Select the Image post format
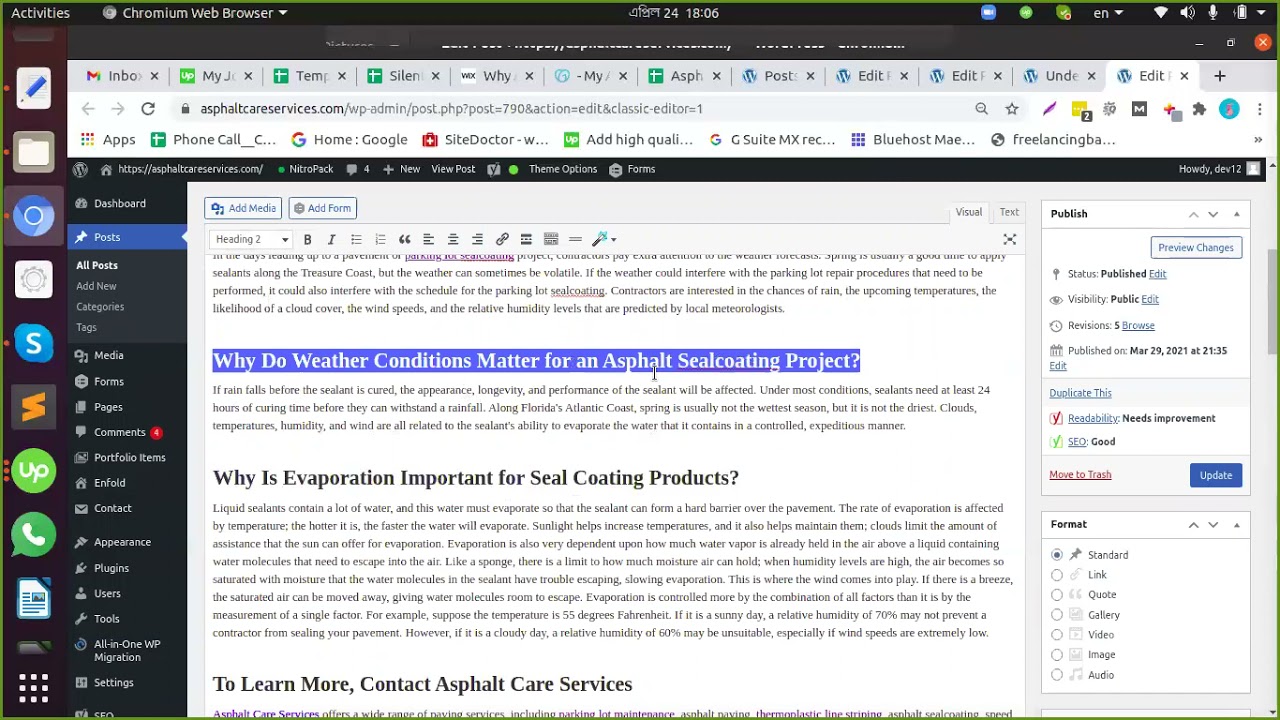 tap(1057, 655)
